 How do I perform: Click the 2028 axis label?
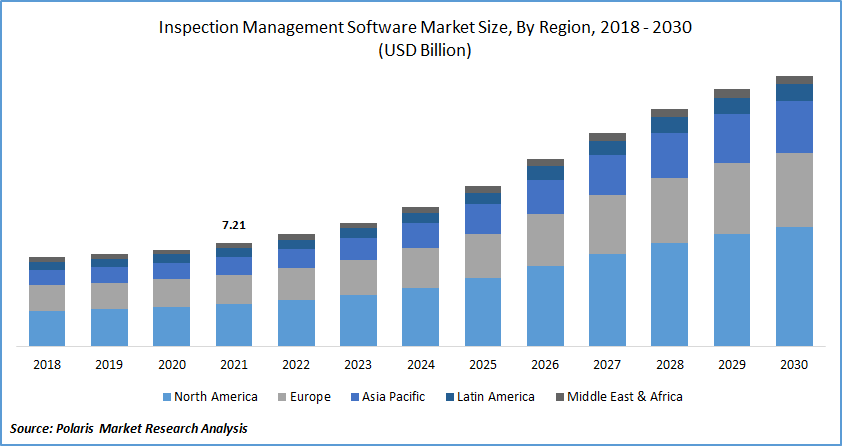pyautogui.click(x=670, y=365)
